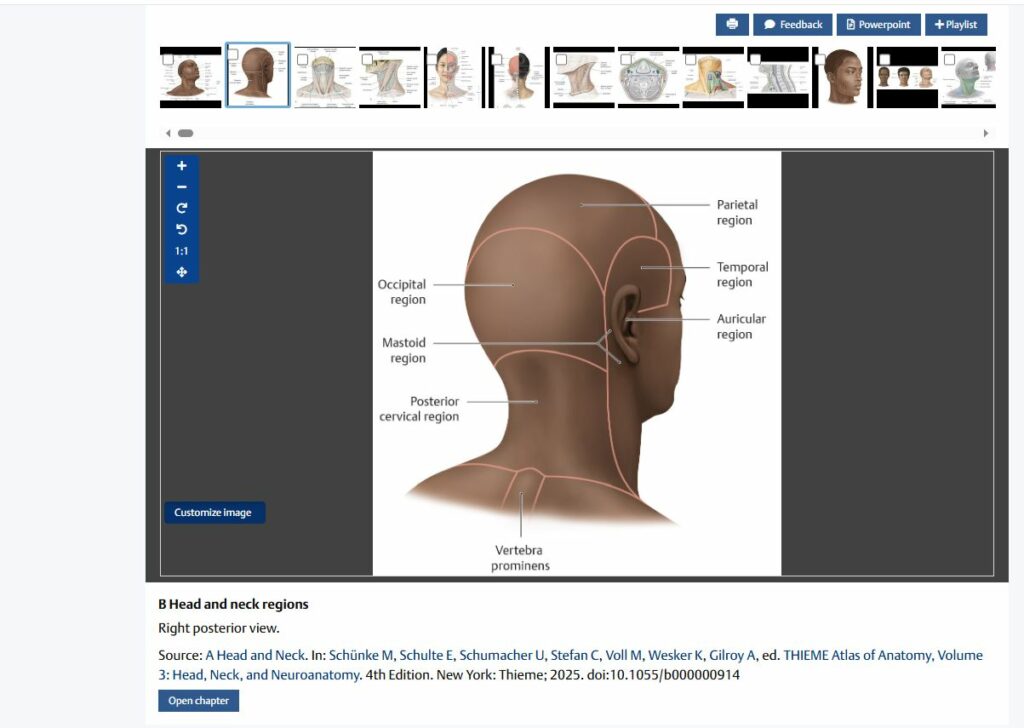Select the checkbox on the third thumbnail
The image size is (1024, 728).
pos(302,60)
